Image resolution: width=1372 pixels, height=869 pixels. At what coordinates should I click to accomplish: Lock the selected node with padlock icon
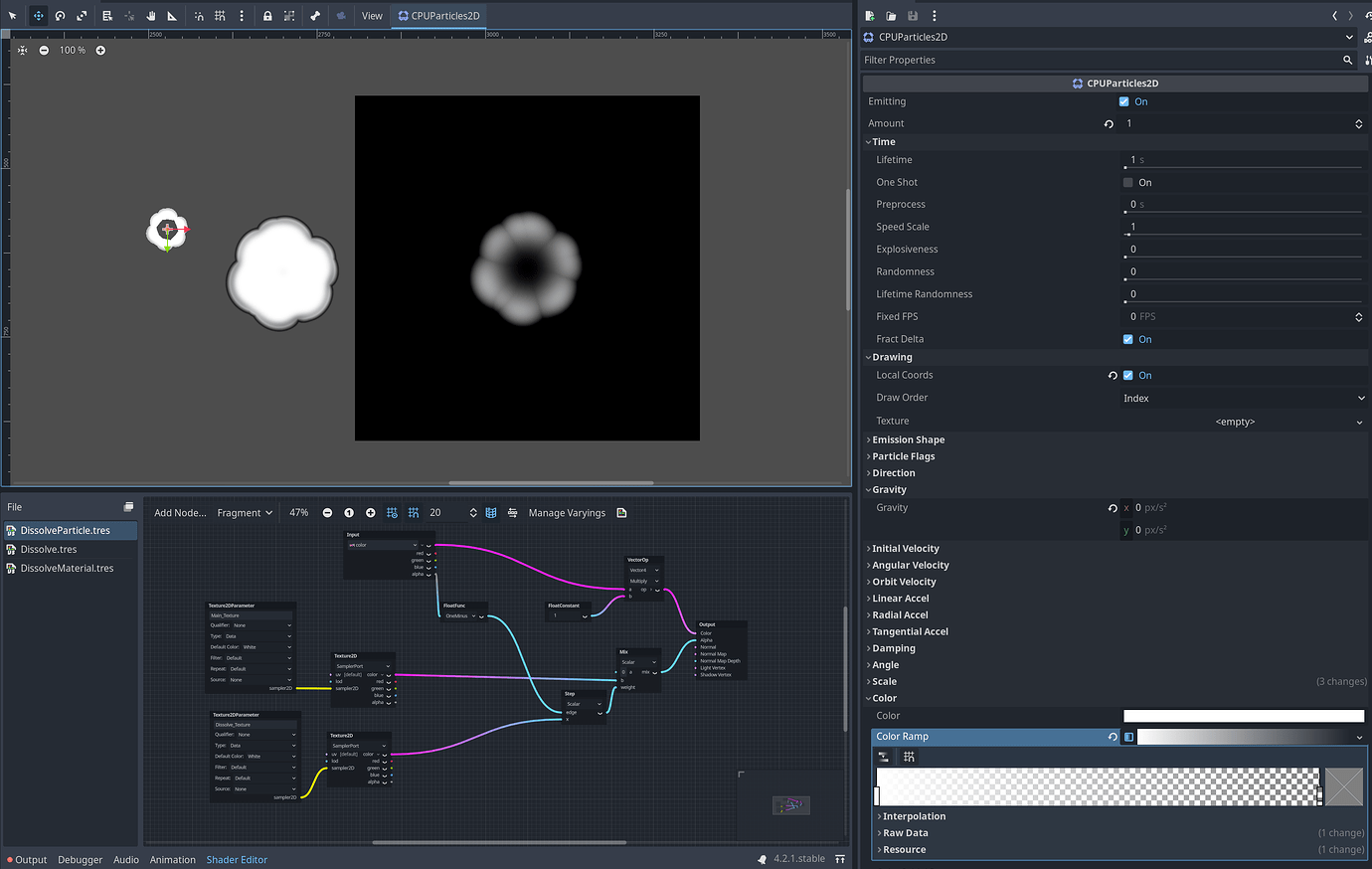tap(267, 16)
